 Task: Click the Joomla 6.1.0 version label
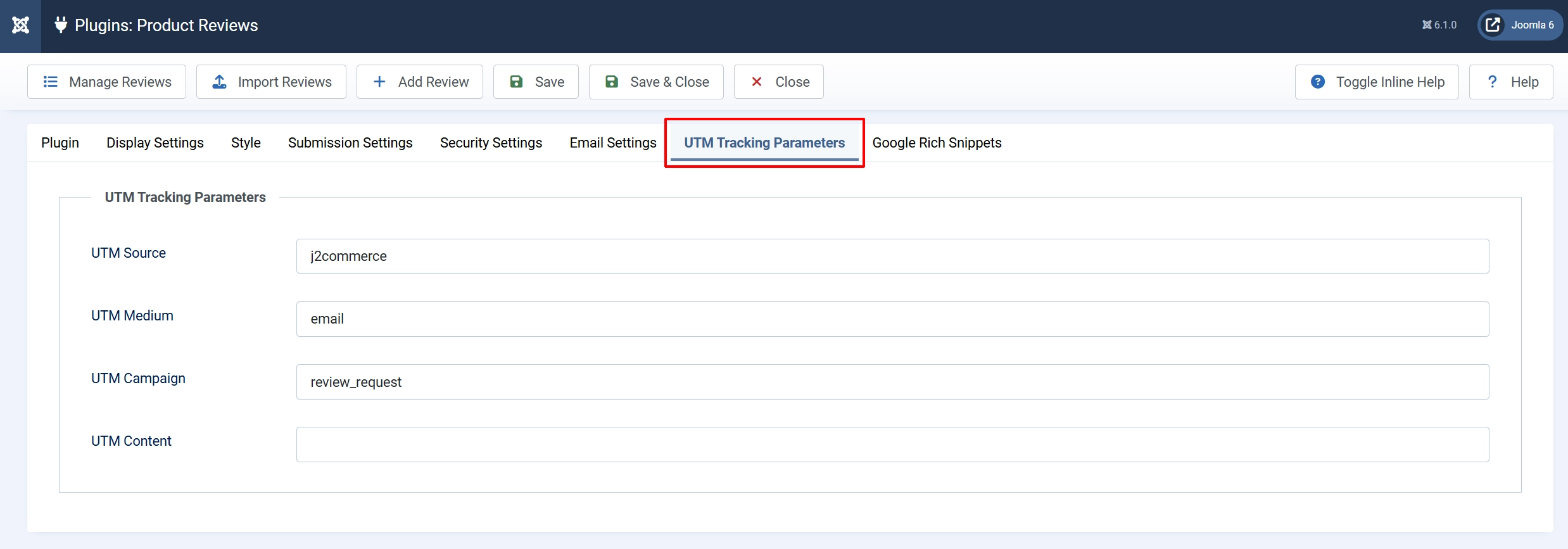tap(1439, 25)
